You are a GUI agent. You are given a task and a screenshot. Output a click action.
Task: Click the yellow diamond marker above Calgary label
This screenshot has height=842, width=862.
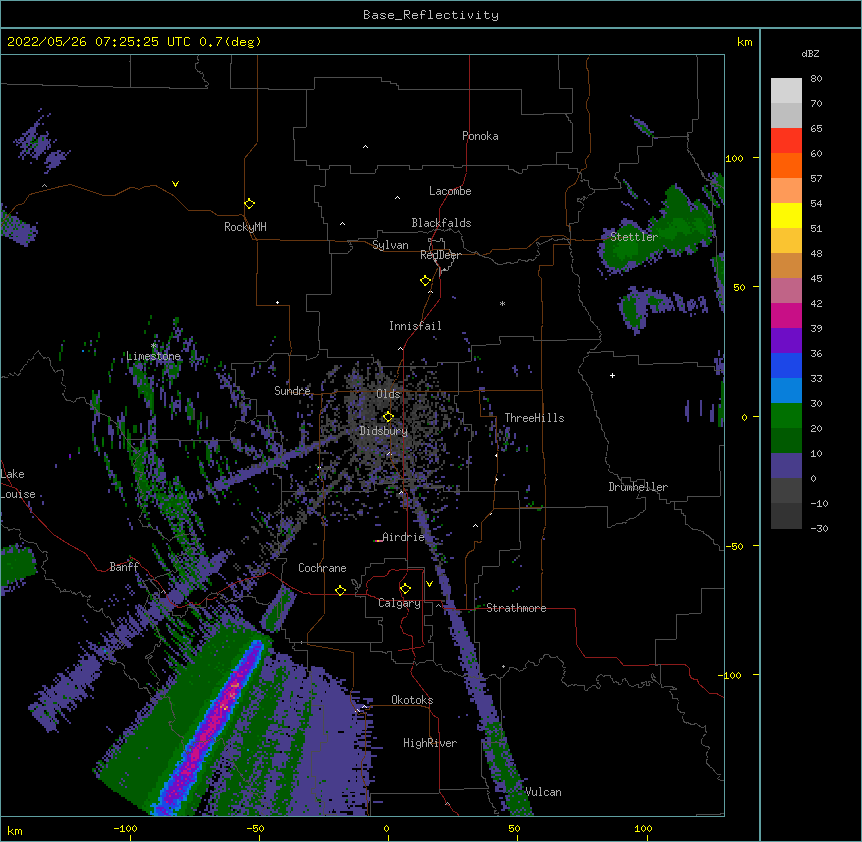coord(405,589)
